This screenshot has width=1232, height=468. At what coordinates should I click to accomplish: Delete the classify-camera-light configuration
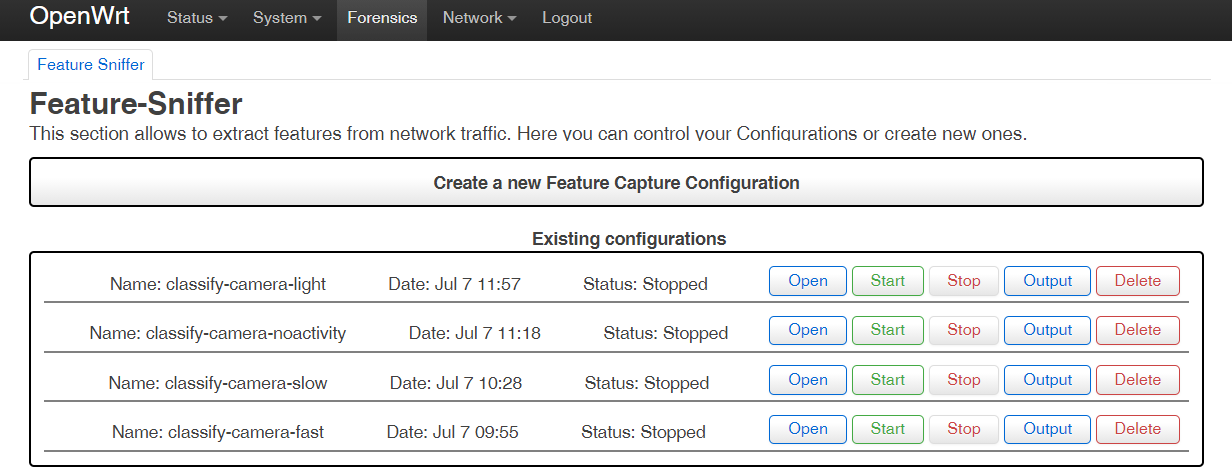tap(1138, 281)
